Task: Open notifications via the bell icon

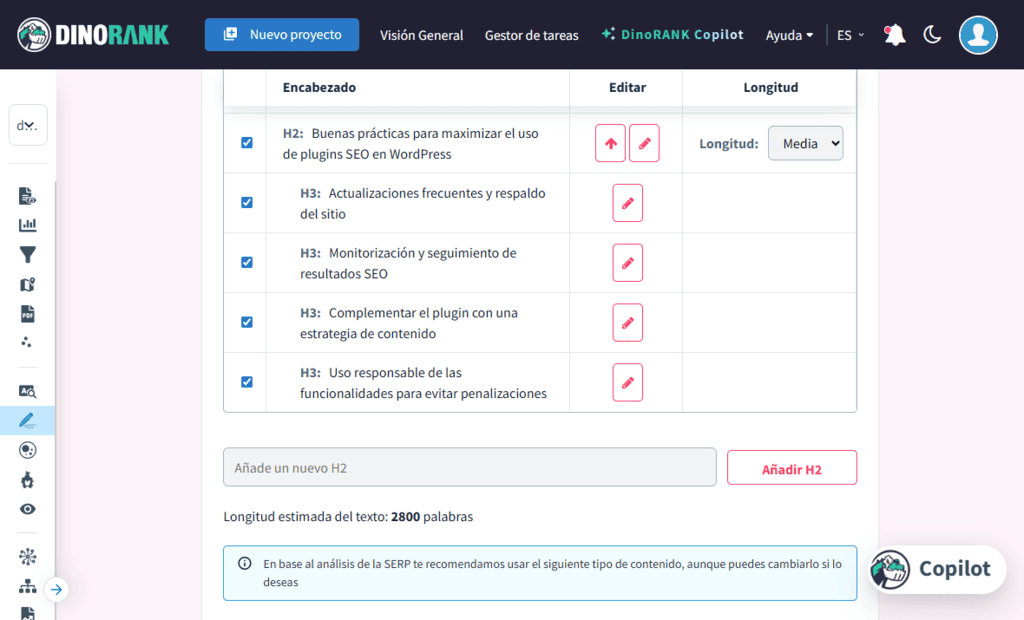Action: (x=893, y=33)
